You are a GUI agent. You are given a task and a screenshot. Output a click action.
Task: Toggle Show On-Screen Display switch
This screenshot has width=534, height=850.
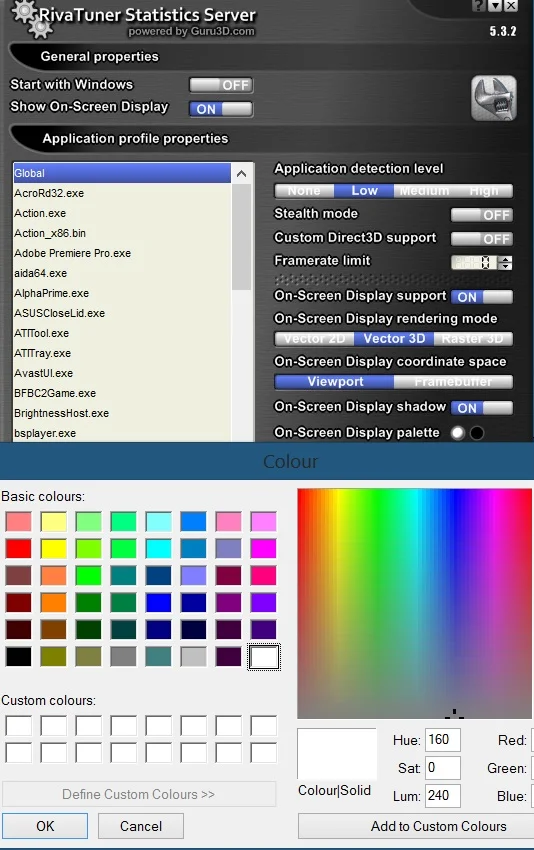click(x=221, y=109)
